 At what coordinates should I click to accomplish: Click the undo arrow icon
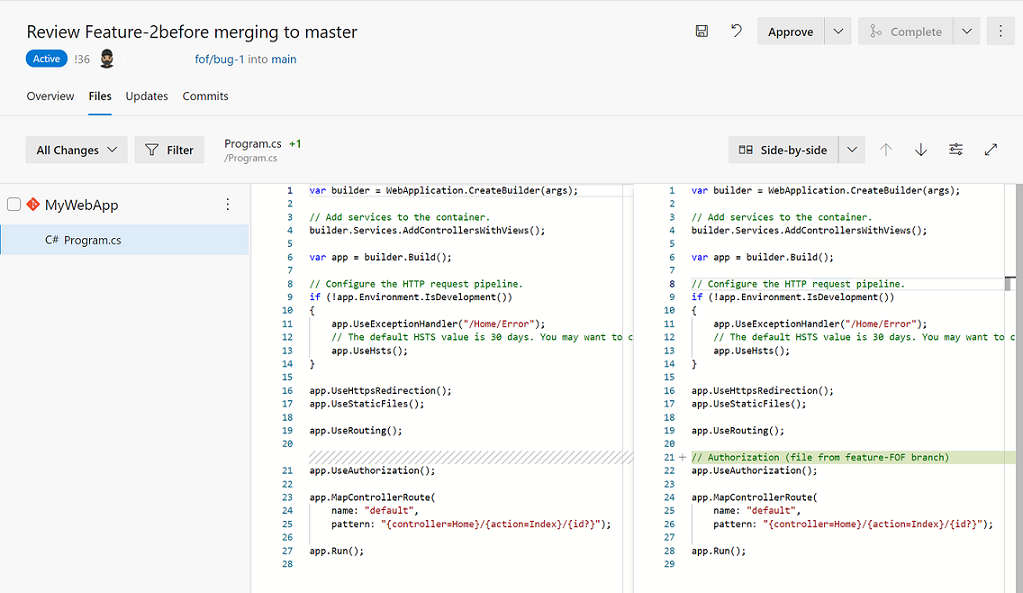click(737, 31)
